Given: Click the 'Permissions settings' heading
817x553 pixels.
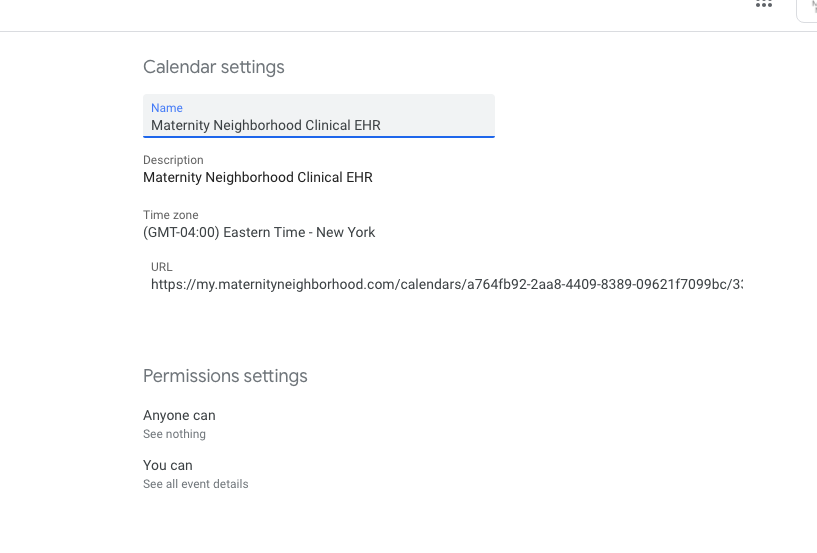Looking at the screenshot, I should coord(225,376).
